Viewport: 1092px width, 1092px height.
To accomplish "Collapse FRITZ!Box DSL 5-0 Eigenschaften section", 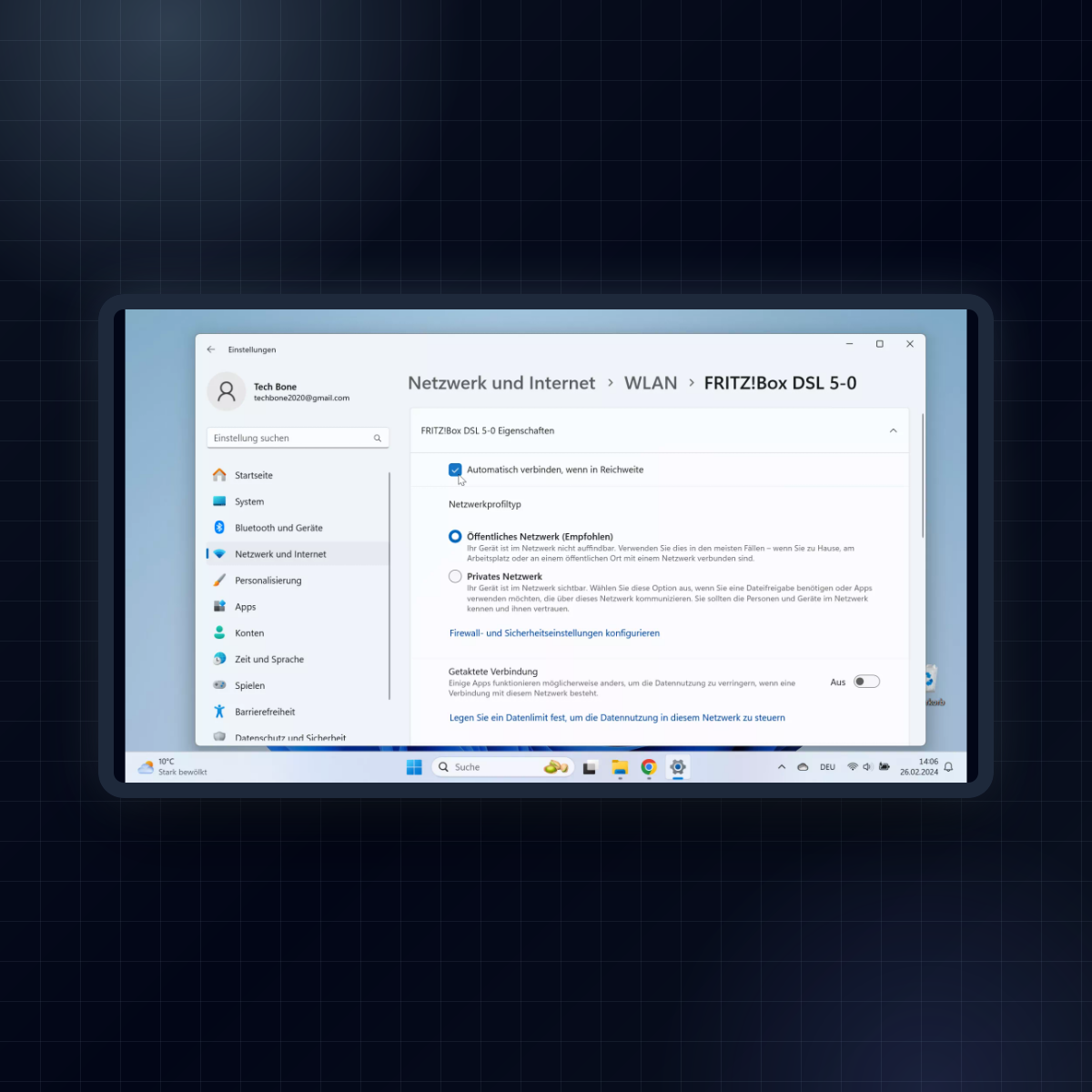I will click(893, 431).
